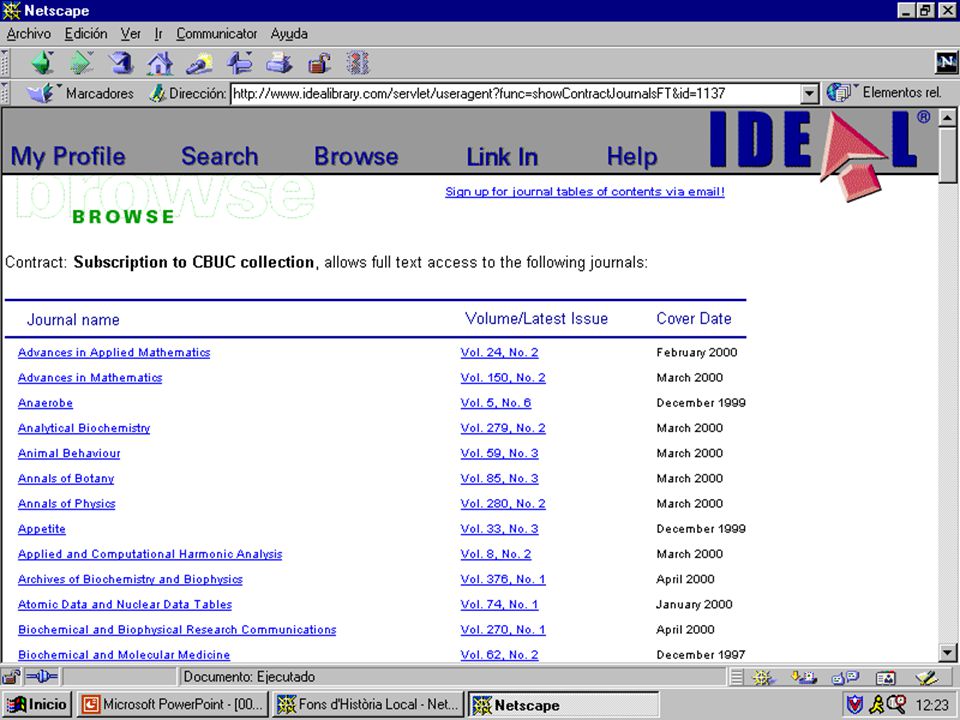The height and width of the screenshot is (720, 960).
Task: Click the page location icon beside Dirección
Action: 157,93
